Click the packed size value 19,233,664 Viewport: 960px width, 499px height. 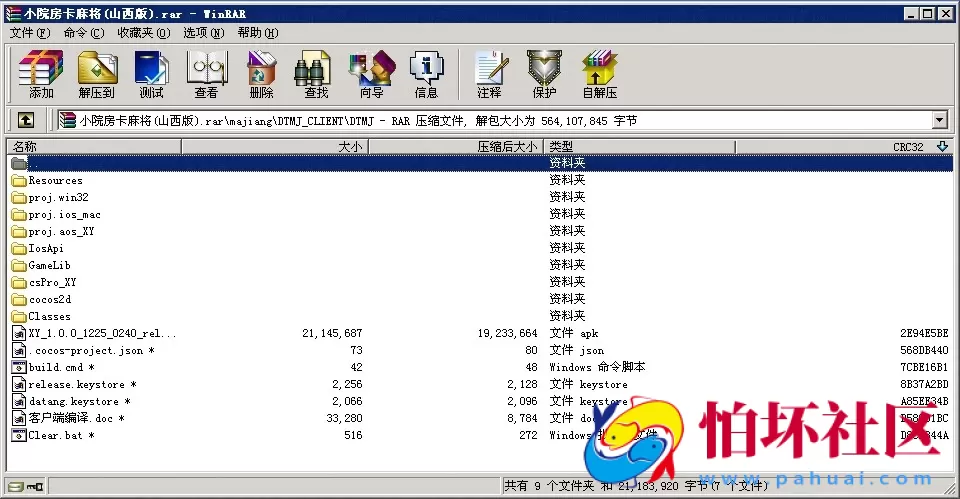pyautogui.click(x=508, y=334)
